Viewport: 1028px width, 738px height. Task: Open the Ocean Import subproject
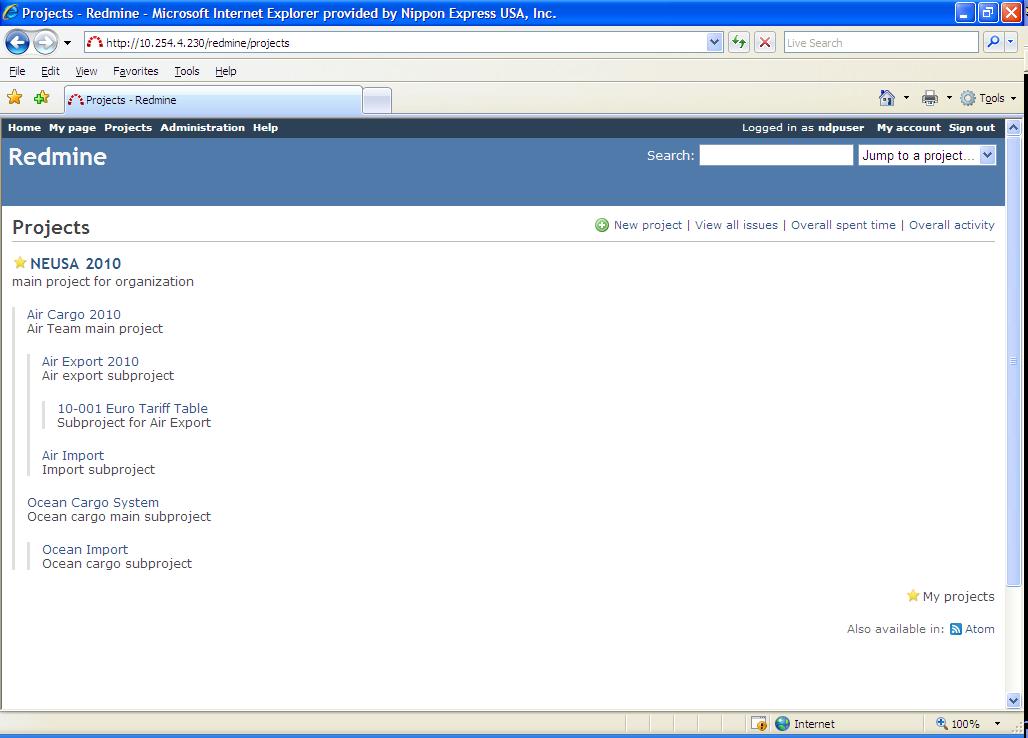[85, 550]
